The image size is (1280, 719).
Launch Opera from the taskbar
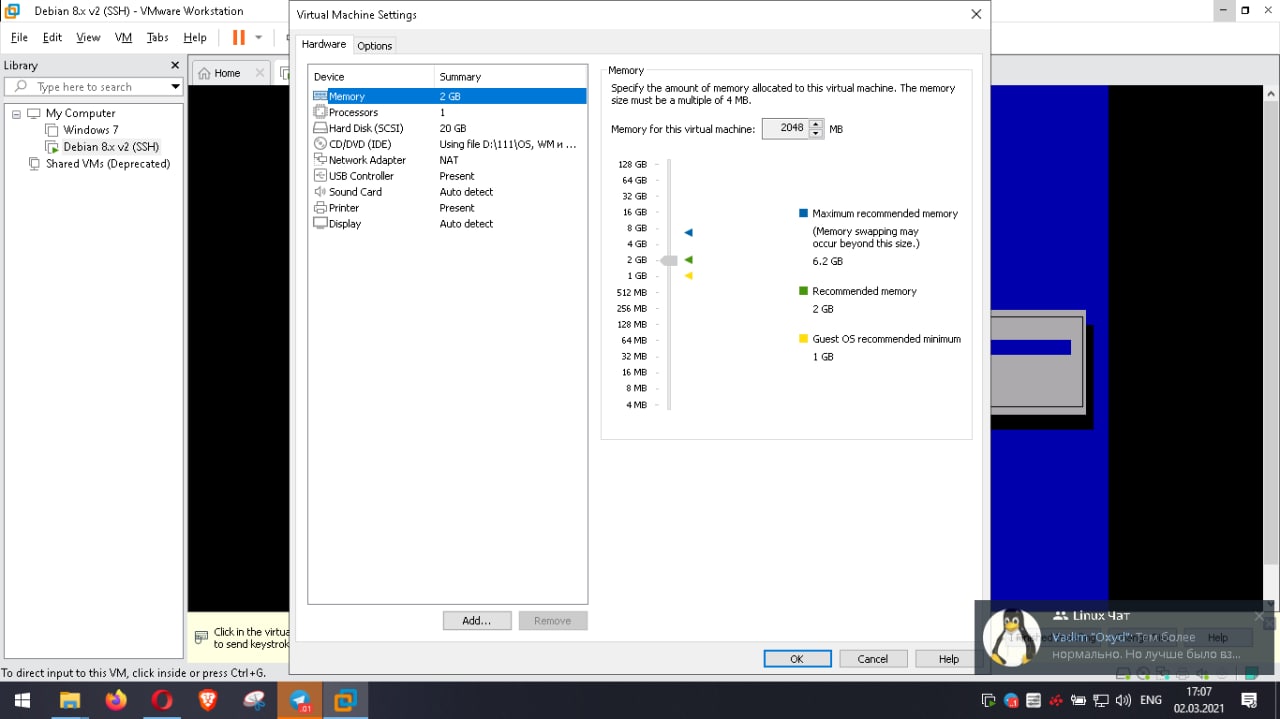162,700
